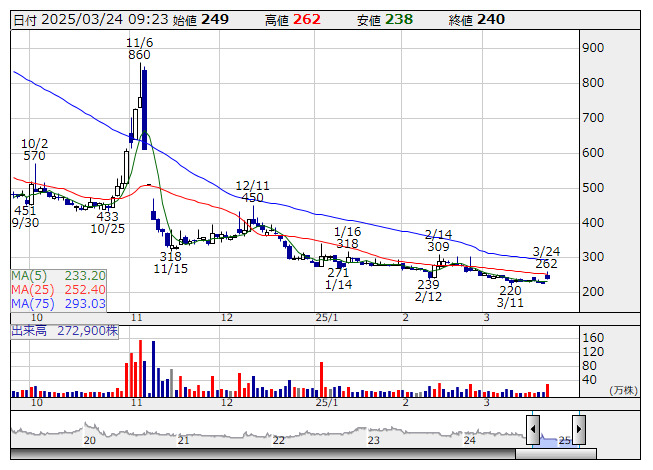Screen dimensions: 653x470
Task: Jump to year 22 in navigator timeline
Action: (278, 440)
